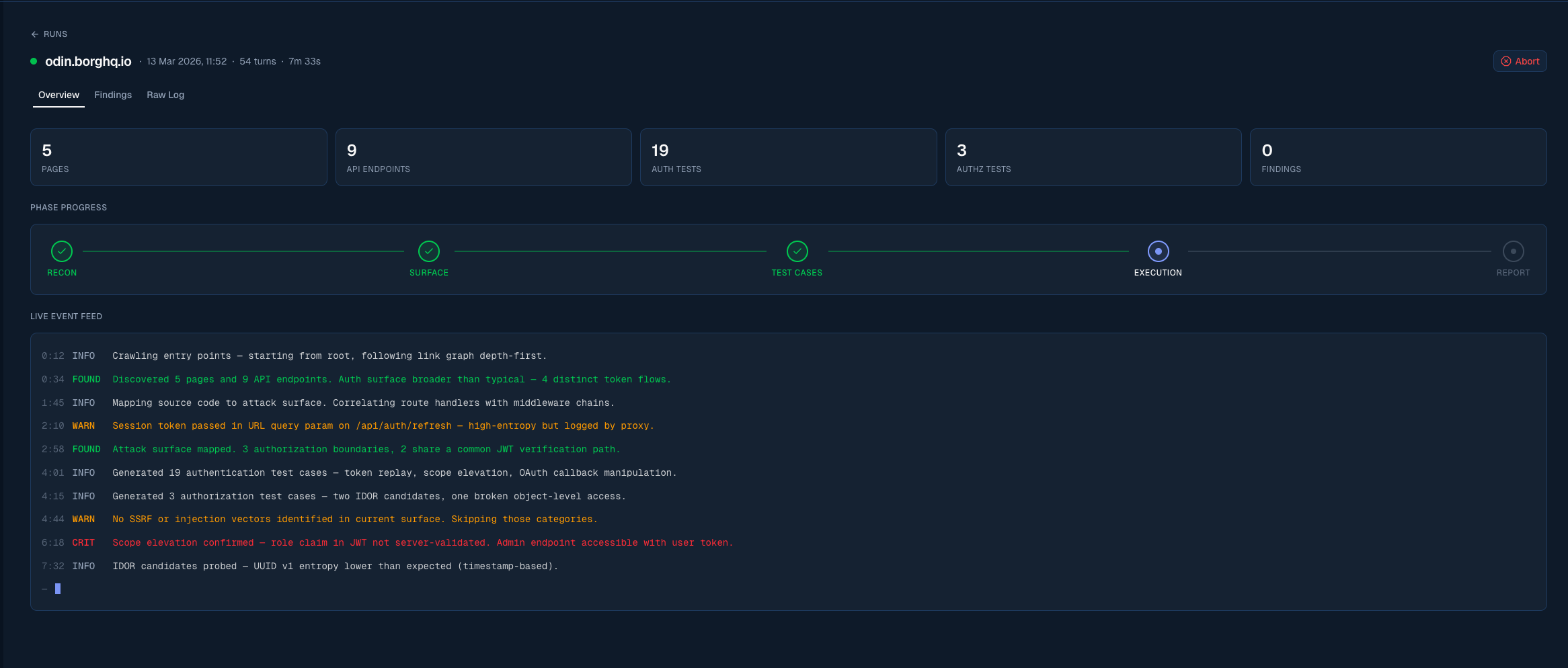Screen dimensions: 1568x668
Task: Switch to the Findings tab
Action: [x=112, y=95]
